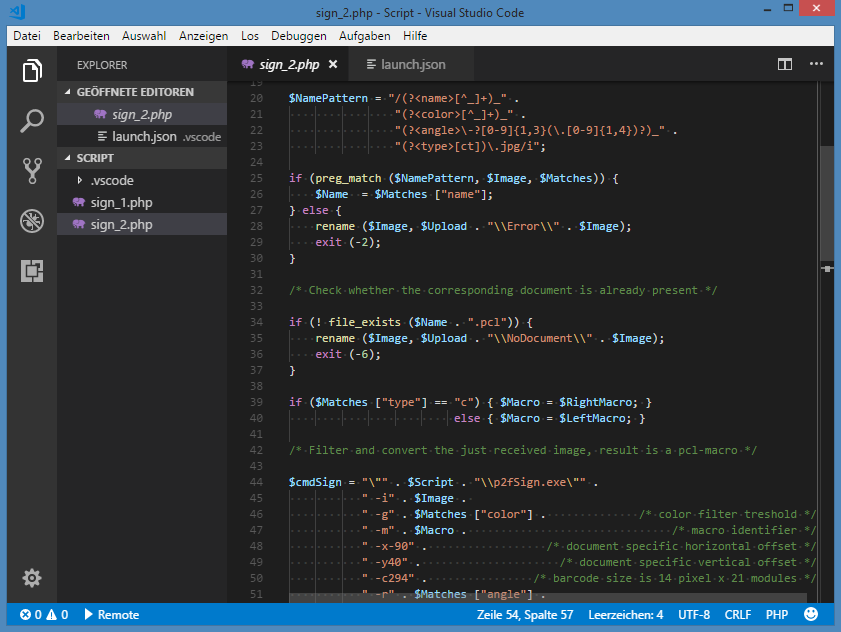Click the smiley feedback icon
841x632 pixels.
click(811, 614)
